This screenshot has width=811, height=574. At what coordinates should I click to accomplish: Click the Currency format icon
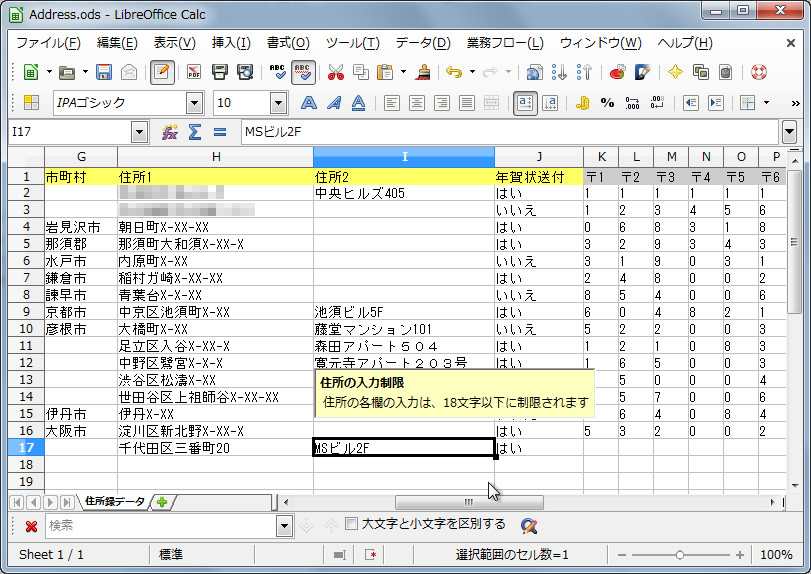582,103
